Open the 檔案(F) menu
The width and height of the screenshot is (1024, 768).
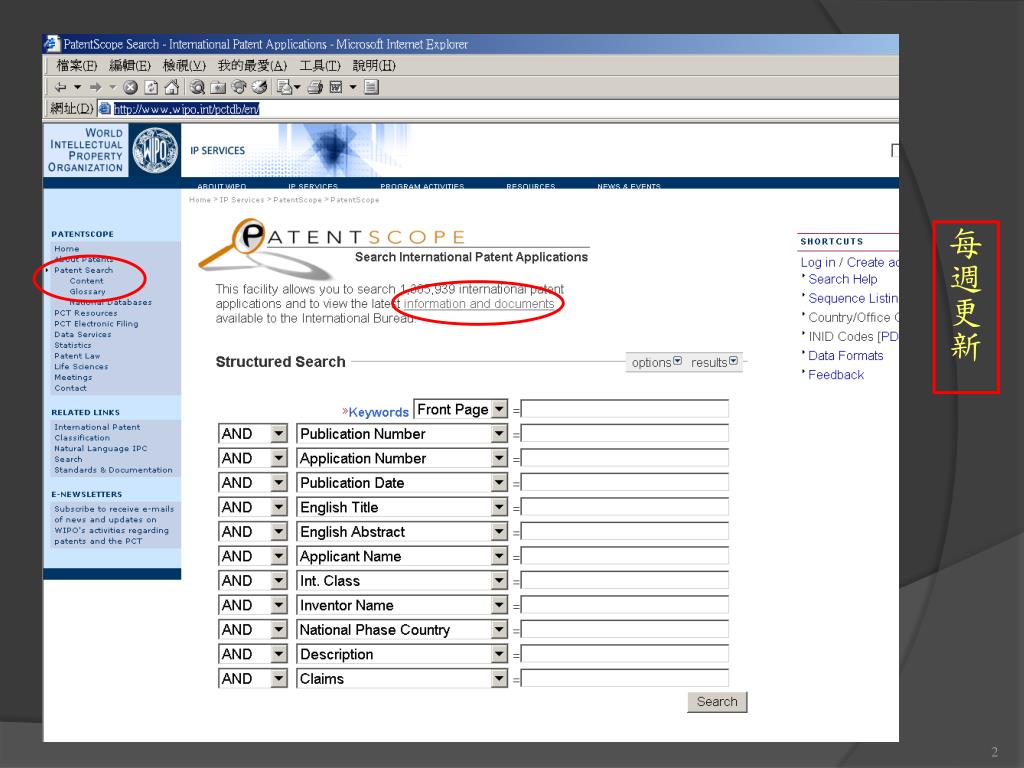pos(76,65)
